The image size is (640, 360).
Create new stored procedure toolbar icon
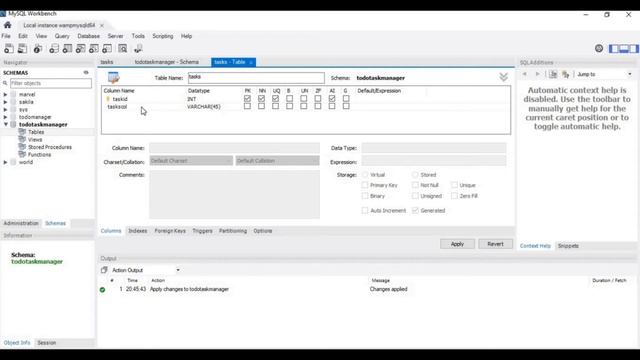(94, 49)
